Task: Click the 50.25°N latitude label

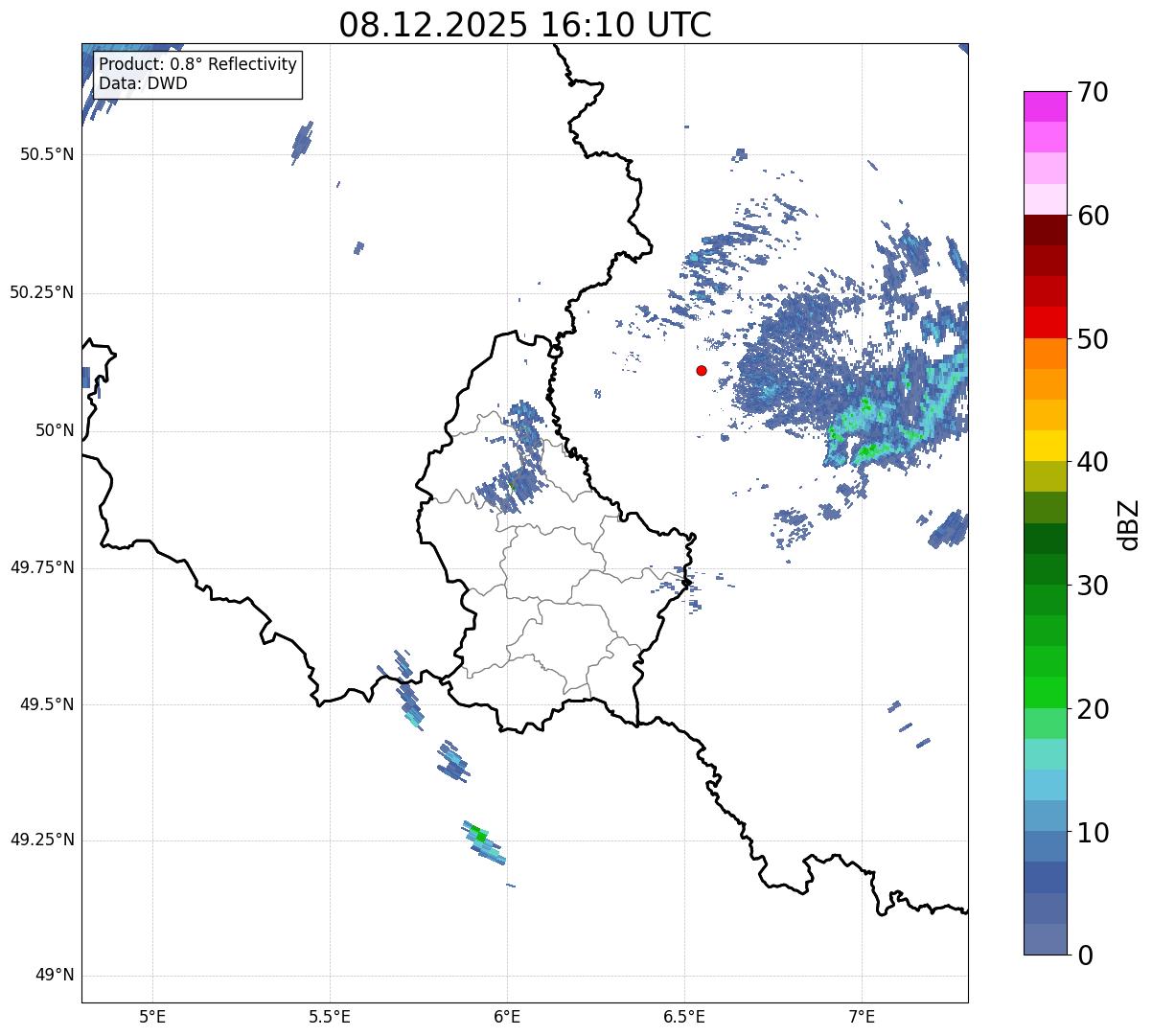Action: pyautogui.click(x=41, y=292)
